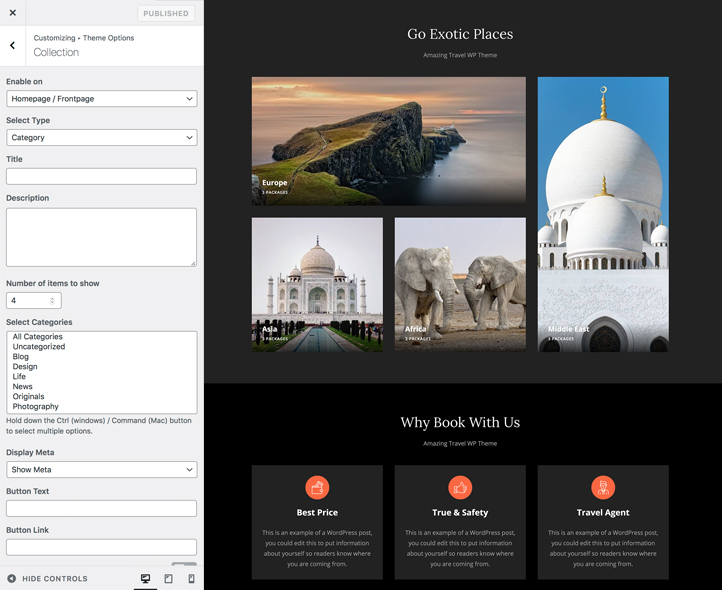
Task: Choose the Uncategorized category option
Action: pyautogui.click(x=39, y=347)
